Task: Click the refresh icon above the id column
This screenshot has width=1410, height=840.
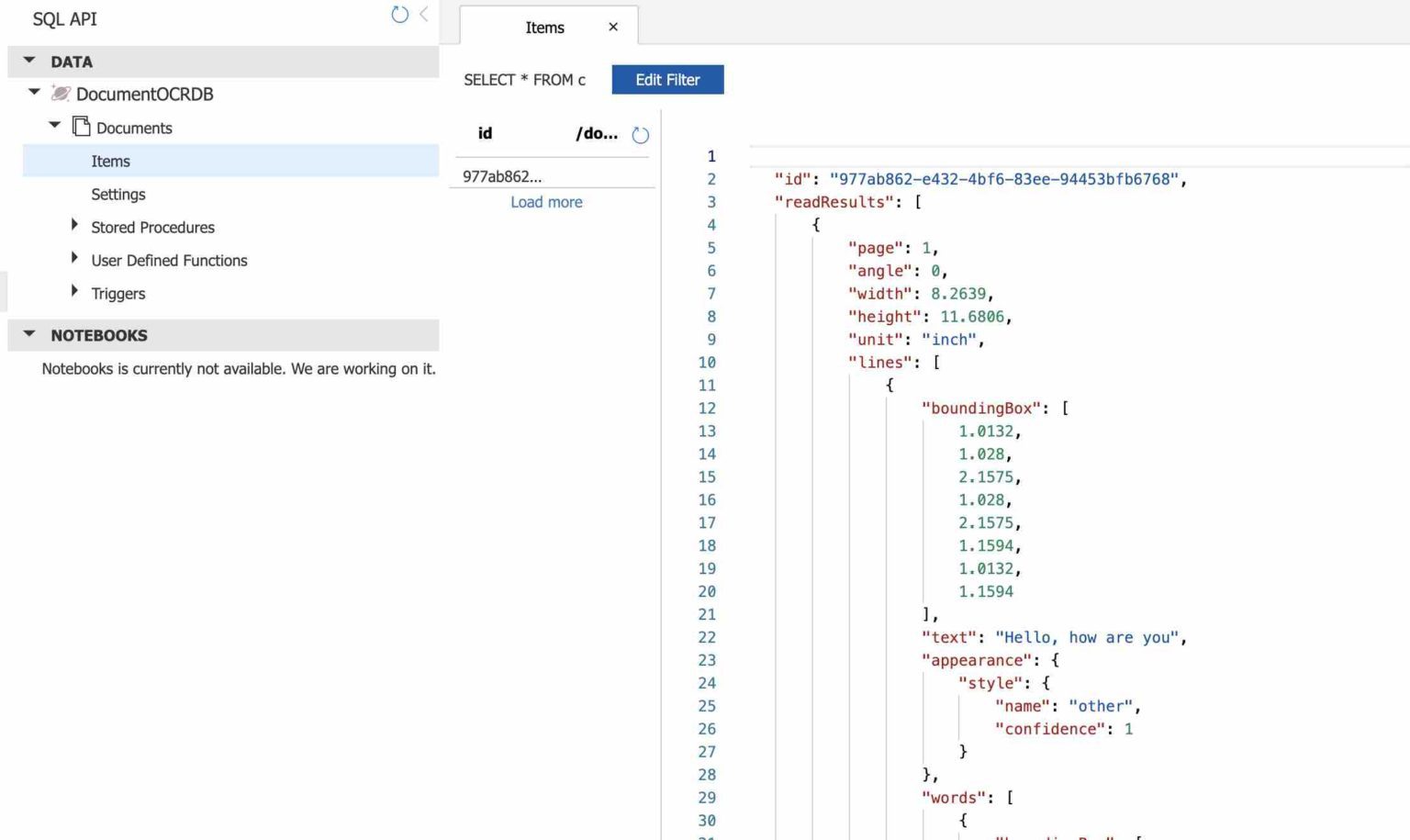Action: point(640,134)
